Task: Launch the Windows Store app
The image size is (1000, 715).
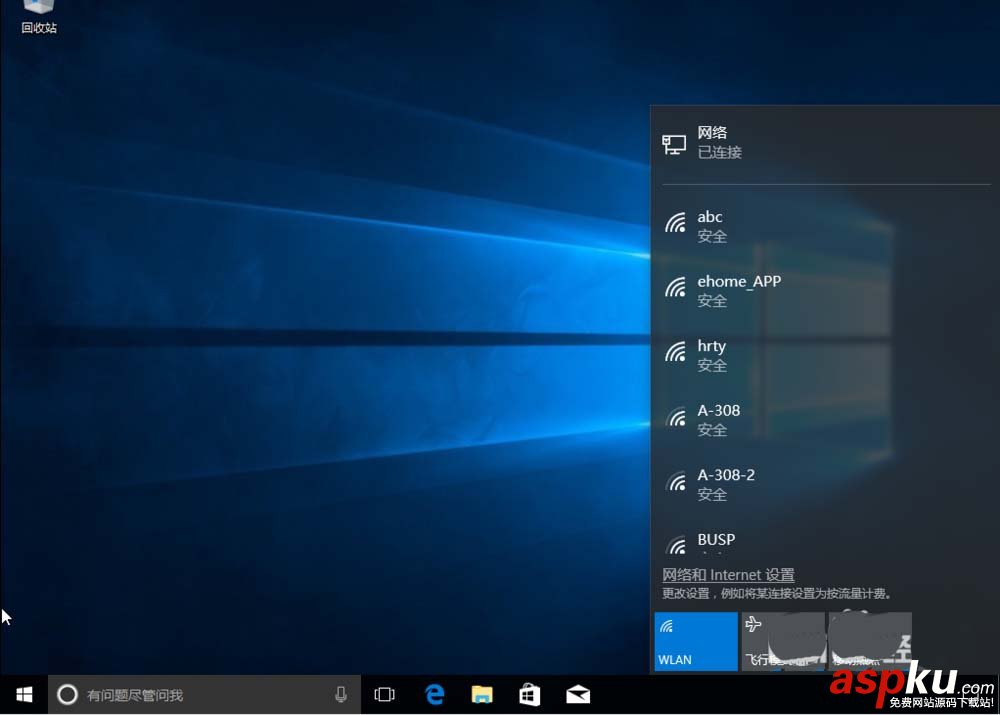Action: tap(529, 694)
